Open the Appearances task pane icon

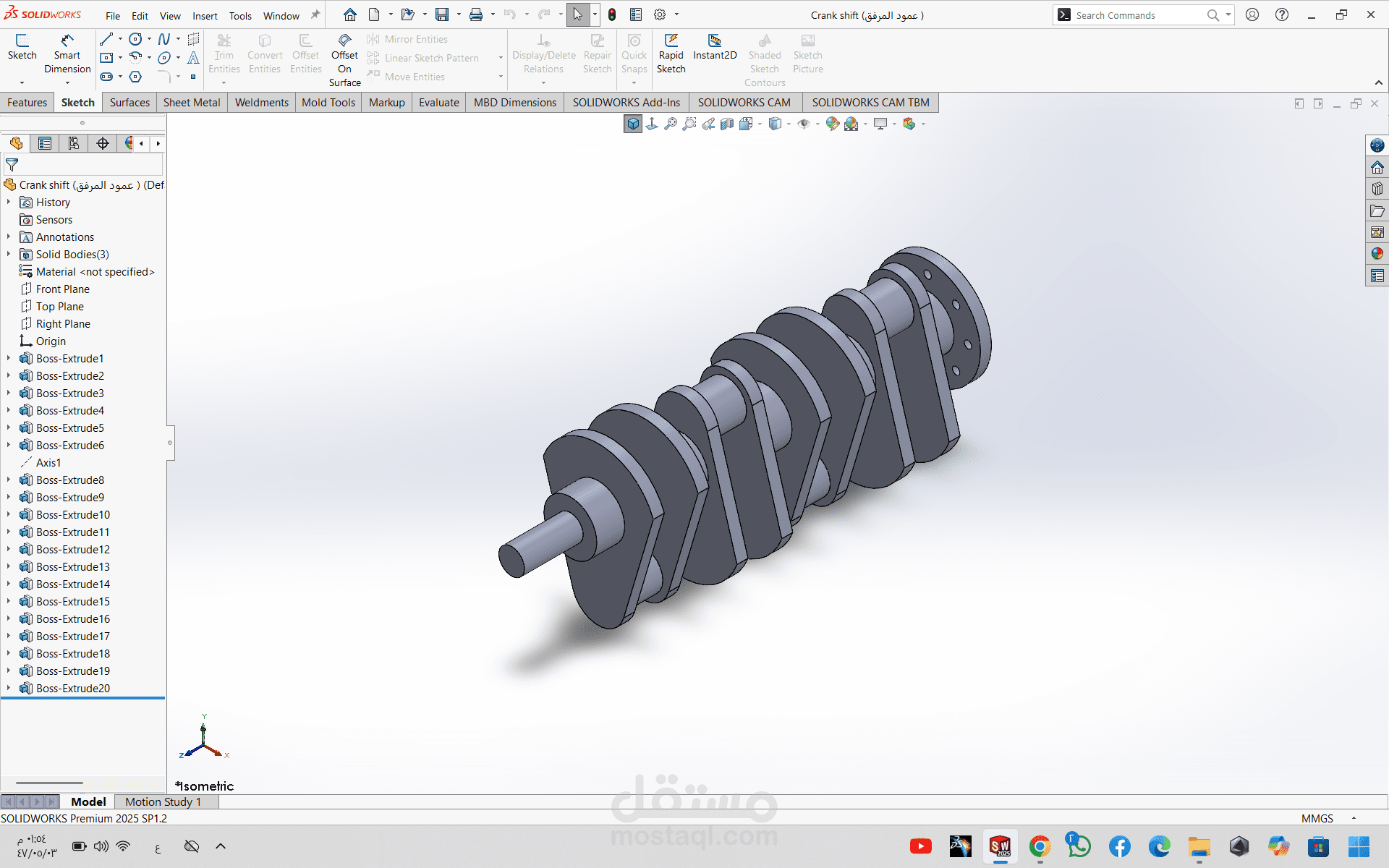click(1377, 254)
